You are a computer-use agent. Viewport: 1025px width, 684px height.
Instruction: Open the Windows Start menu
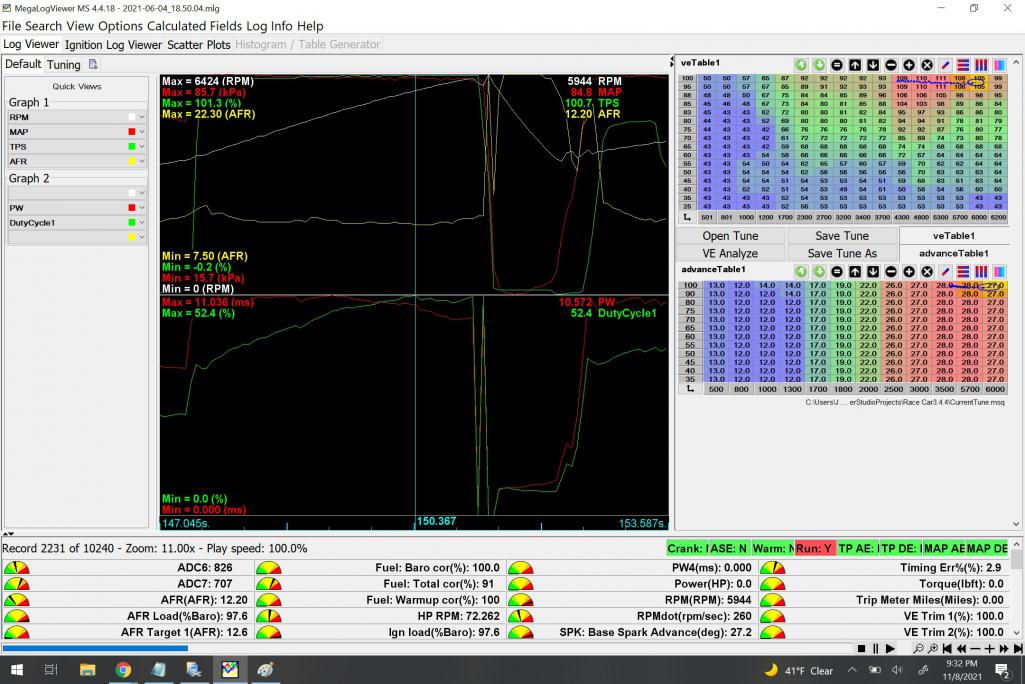pos(16,670)
